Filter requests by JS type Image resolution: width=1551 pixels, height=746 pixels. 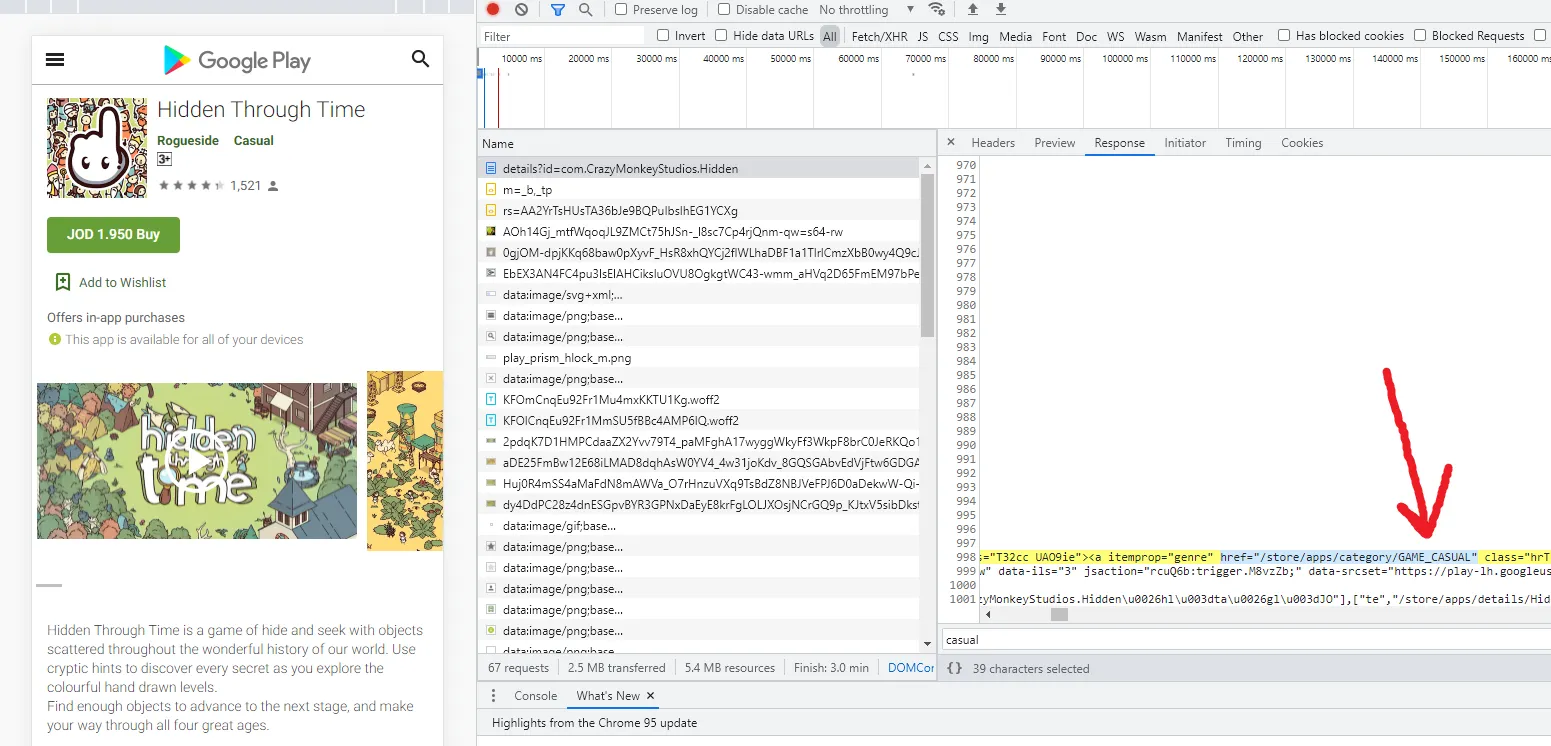pyautogui.click(x=923, y=37)
